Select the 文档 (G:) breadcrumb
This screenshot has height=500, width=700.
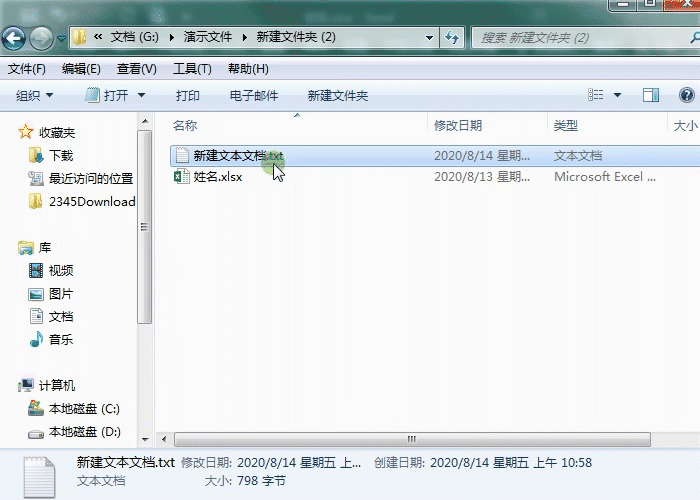(134, 37)
